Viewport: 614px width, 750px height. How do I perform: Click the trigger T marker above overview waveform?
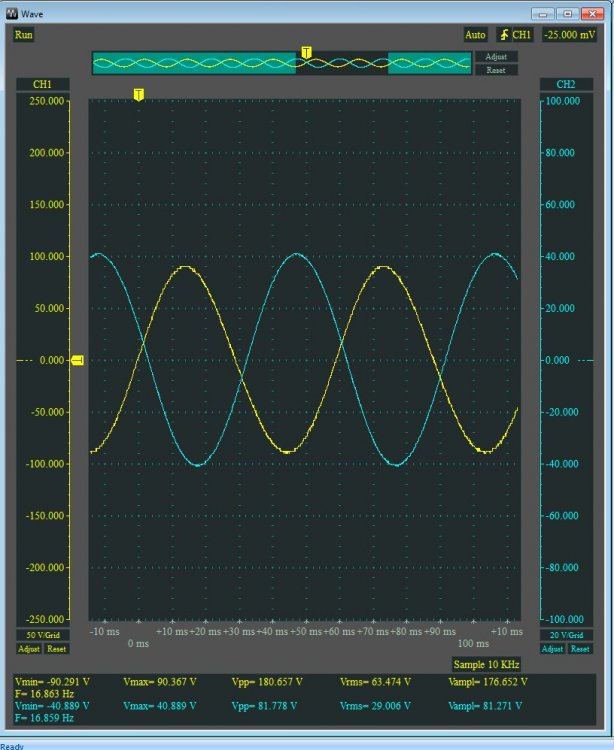(306, 52)
